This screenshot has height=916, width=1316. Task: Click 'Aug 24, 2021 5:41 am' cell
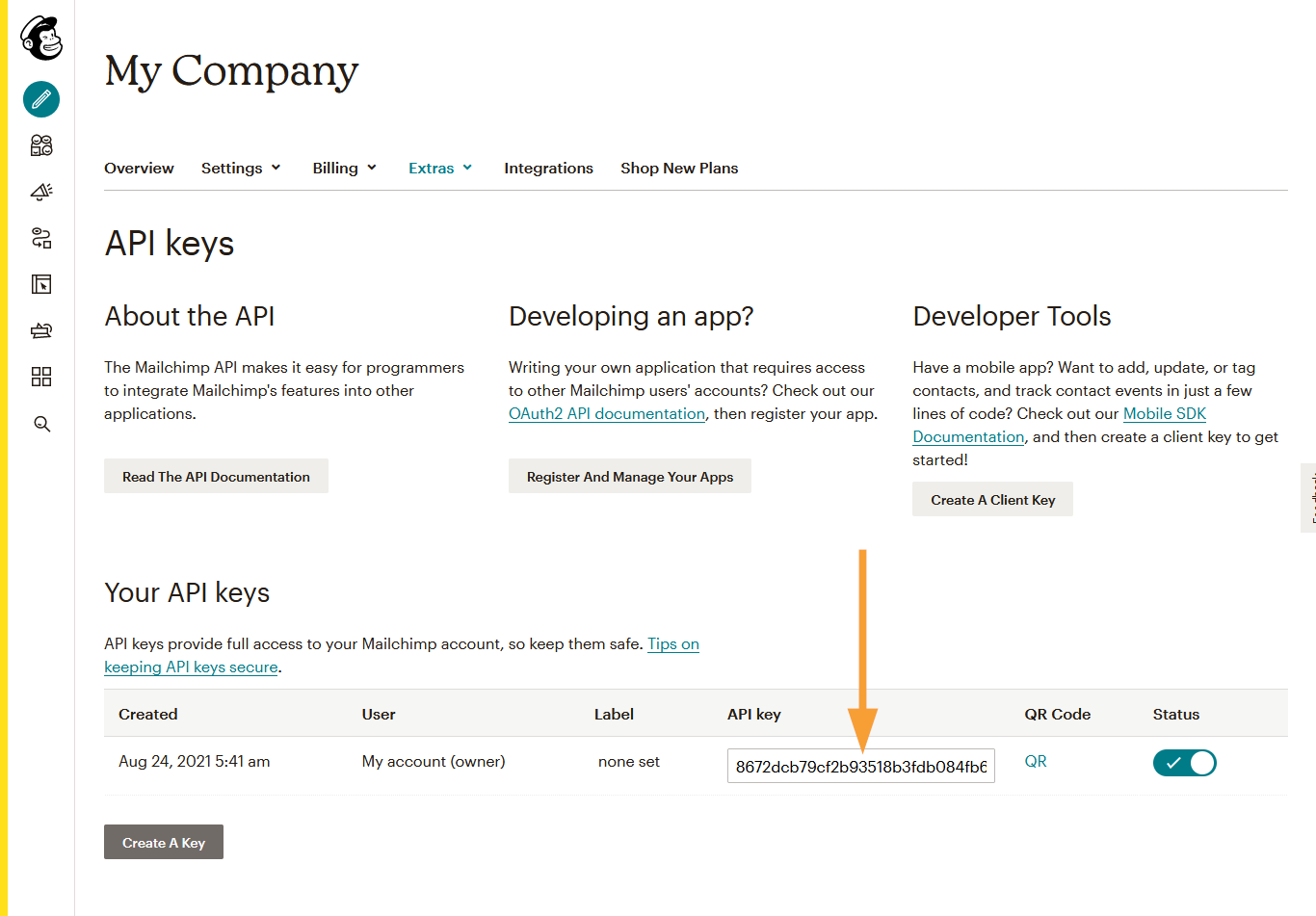point(194,761)
